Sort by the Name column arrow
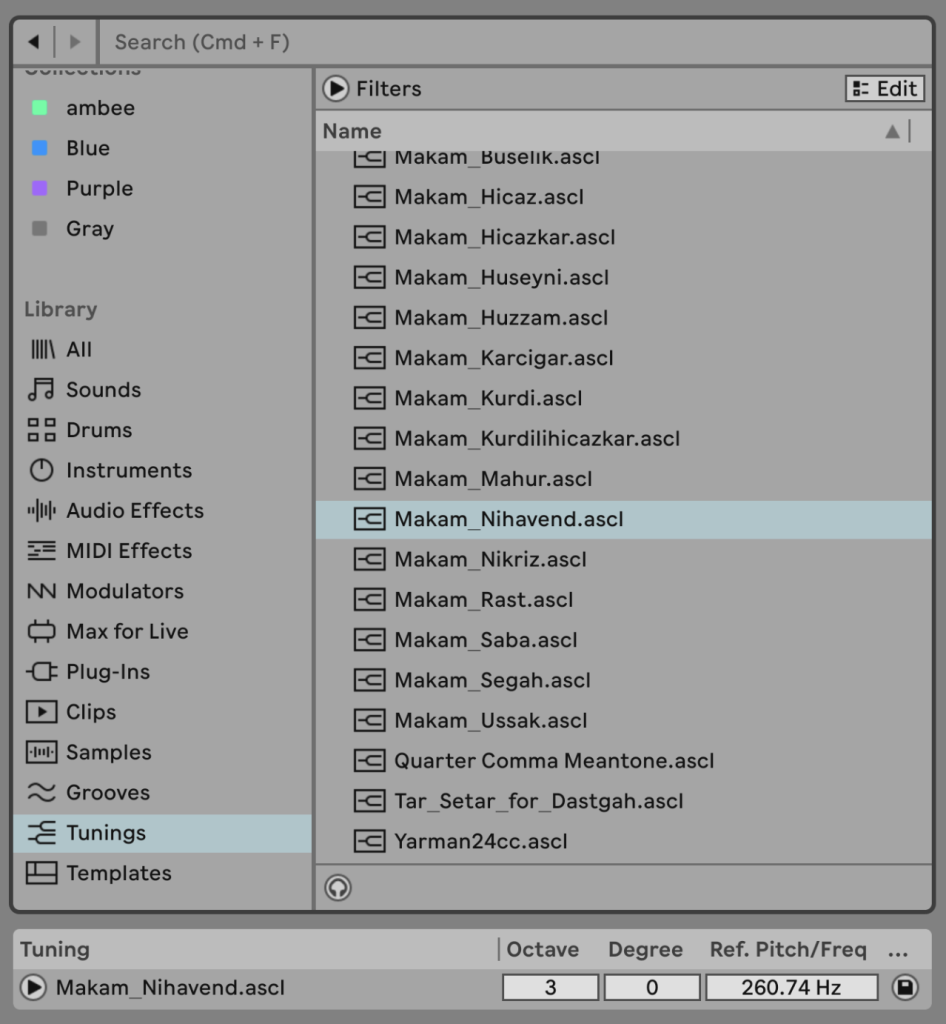The height and width of the screenshot is (1024, 946). click(892, 131)
